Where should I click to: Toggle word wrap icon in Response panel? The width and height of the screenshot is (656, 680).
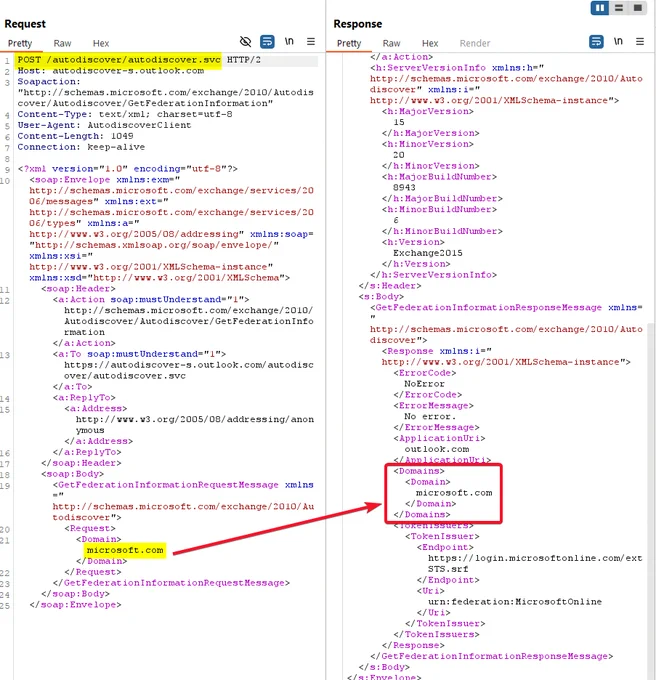596,42
